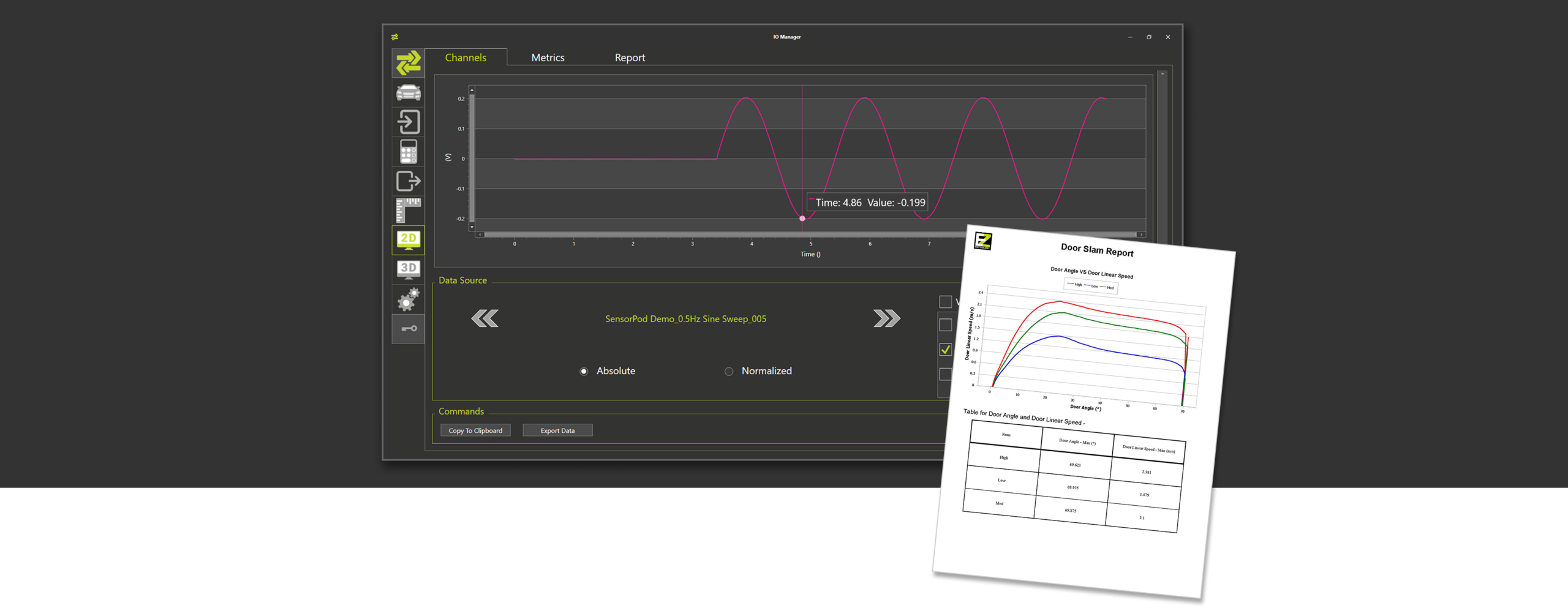Click the Export Data button
The height and width of the screenshot is (608, 1568).
pyautogui.click(x=557, y=430)
